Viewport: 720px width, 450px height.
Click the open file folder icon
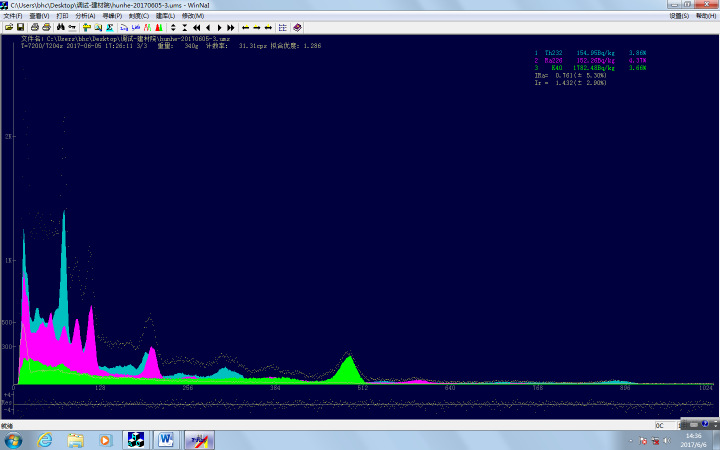(x=9, y=27)
